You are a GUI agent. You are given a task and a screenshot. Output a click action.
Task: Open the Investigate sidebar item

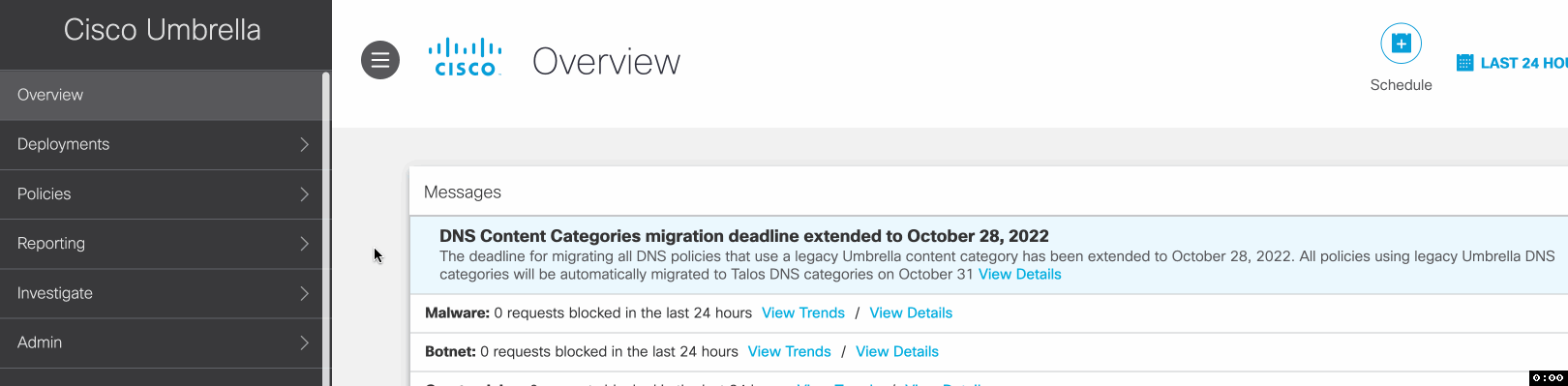pyautogui.click(x=161, y=293)
